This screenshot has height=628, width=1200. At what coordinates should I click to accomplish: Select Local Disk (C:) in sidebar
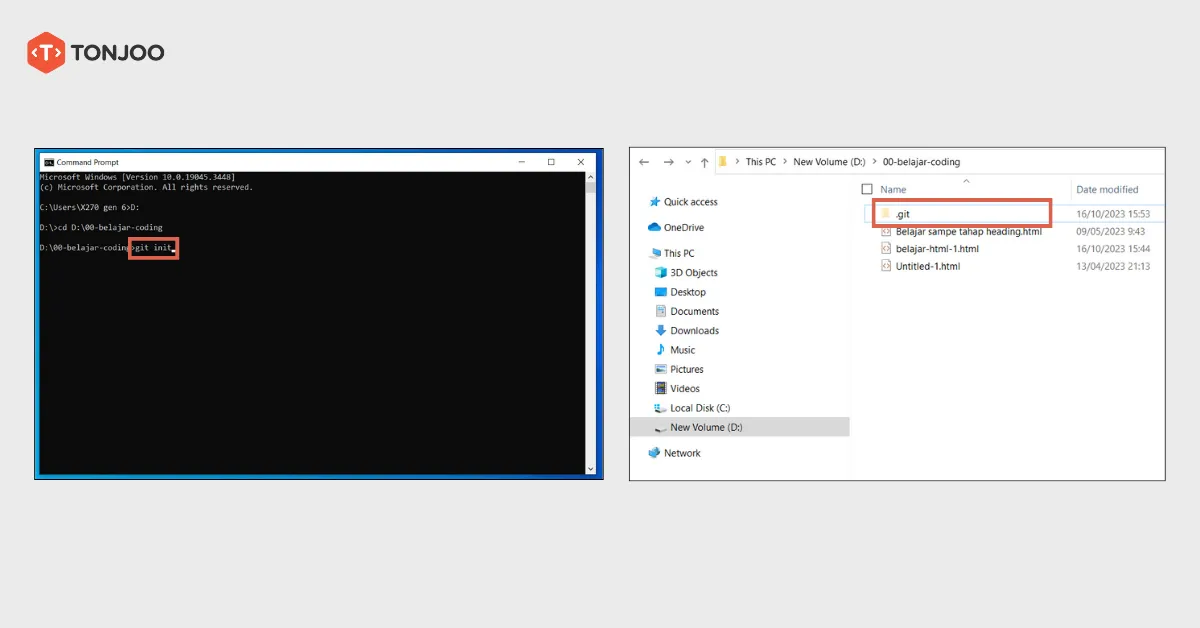pos(699,408)
